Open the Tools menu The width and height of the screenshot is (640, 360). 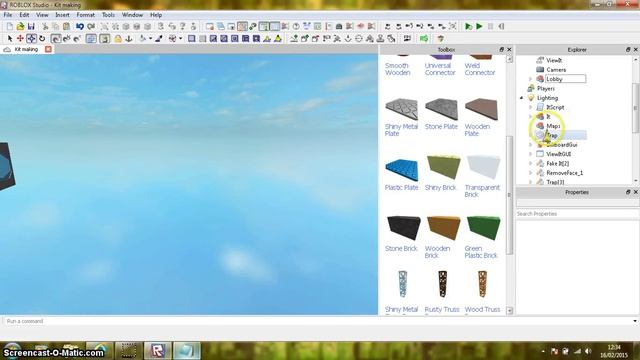point(108,15)
